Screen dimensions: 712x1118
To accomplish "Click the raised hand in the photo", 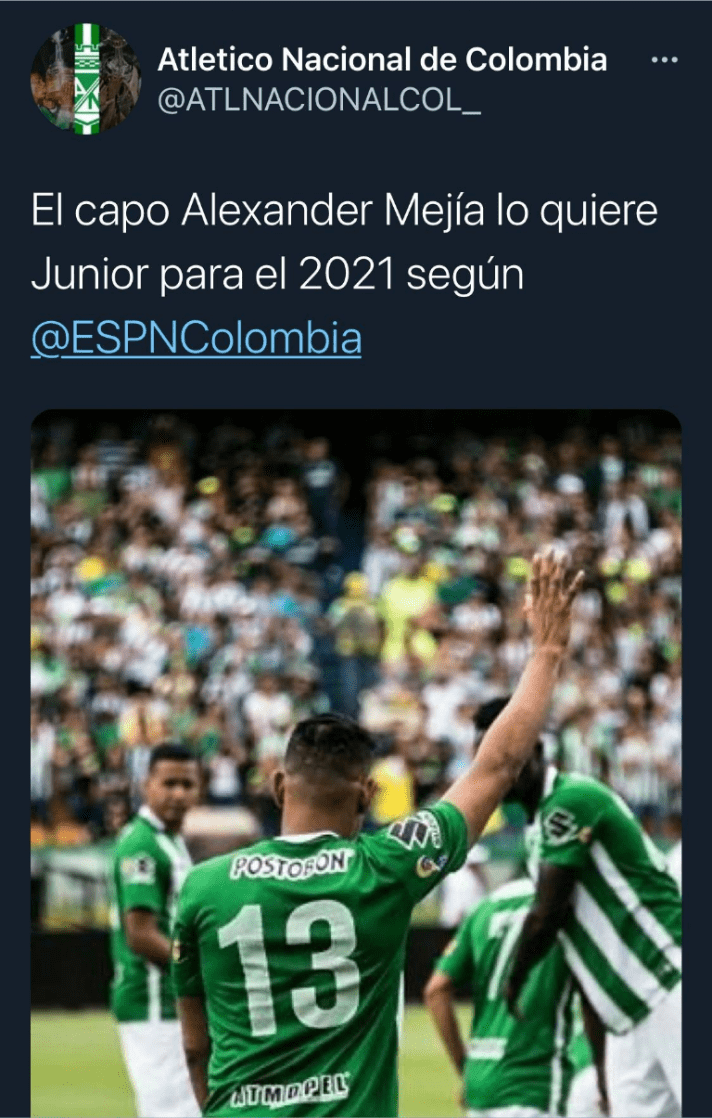I will click(552, 601).
